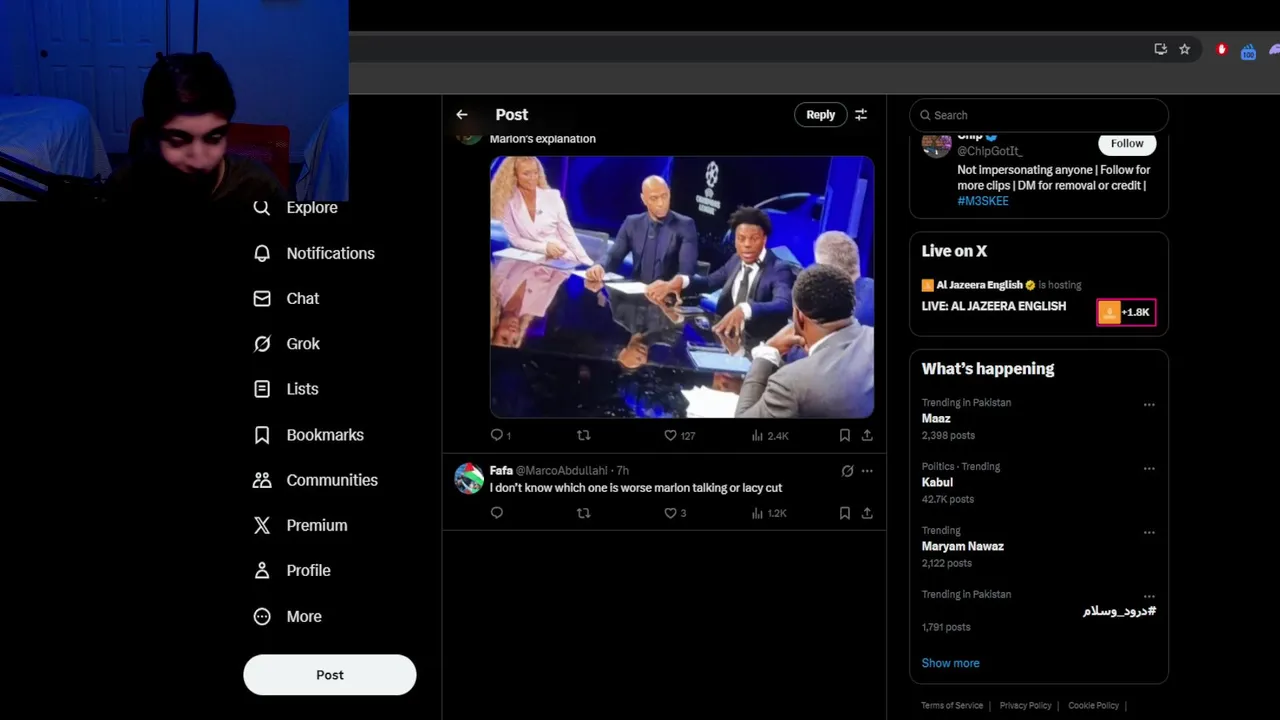1280x720 pixels.
Task: Bookmark Fafa's post
Action: point(845,513)
